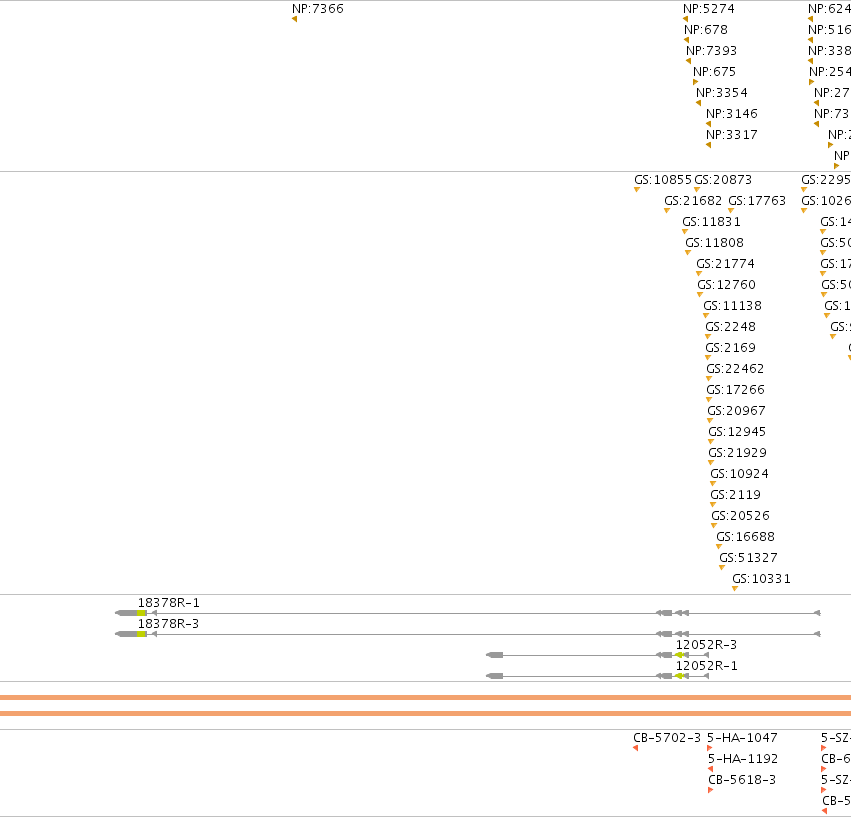Click the 5-HA-1192 feature
Viewport: 851px width, 817px height.
pos(710,769)
